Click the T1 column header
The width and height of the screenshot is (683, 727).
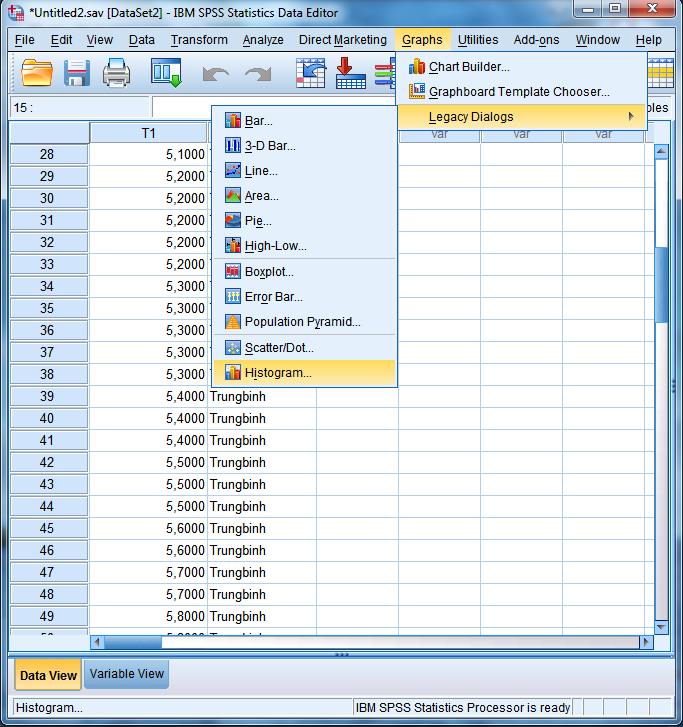pos(148,133)
